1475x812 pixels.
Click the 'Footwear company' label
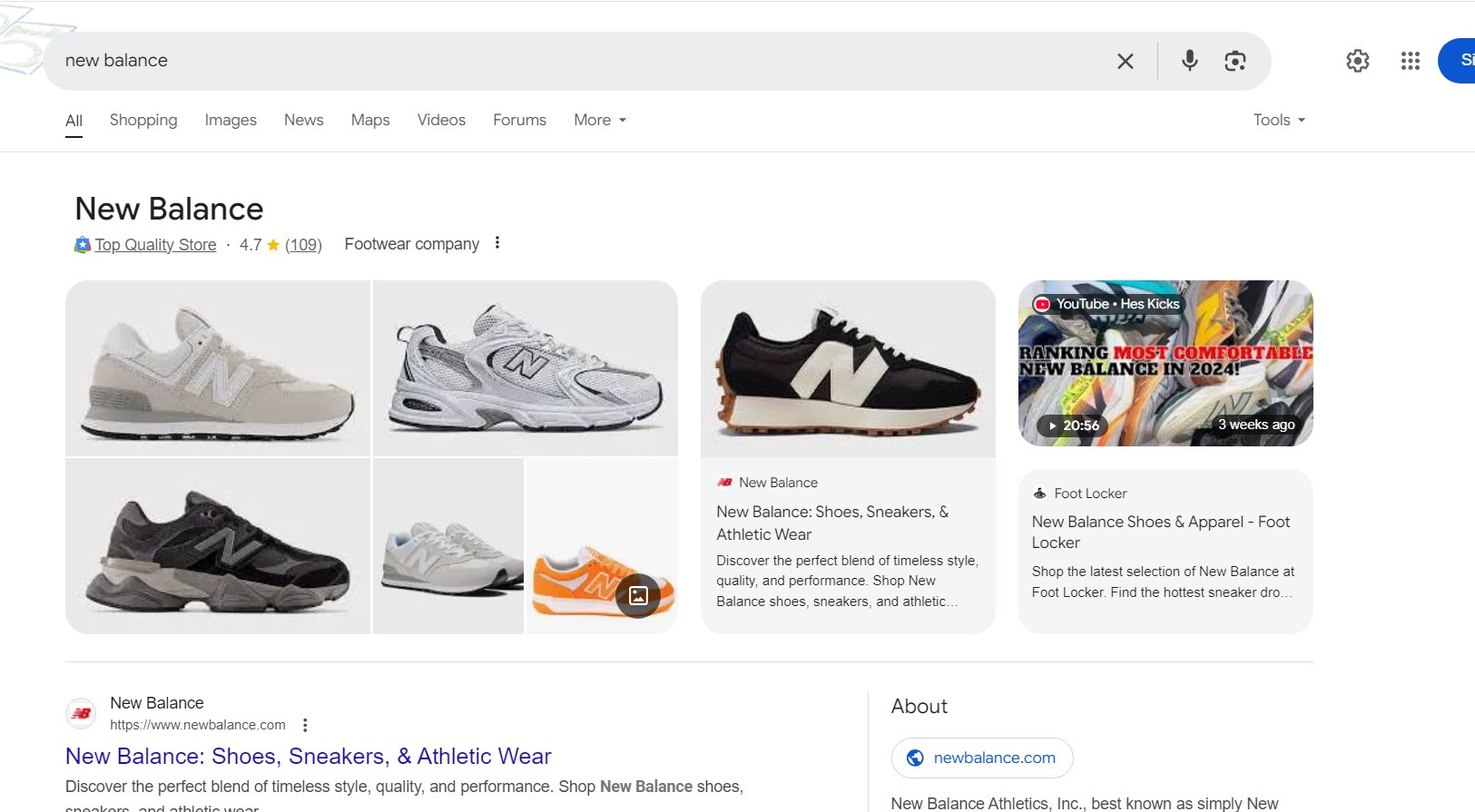tap(412, 244)
